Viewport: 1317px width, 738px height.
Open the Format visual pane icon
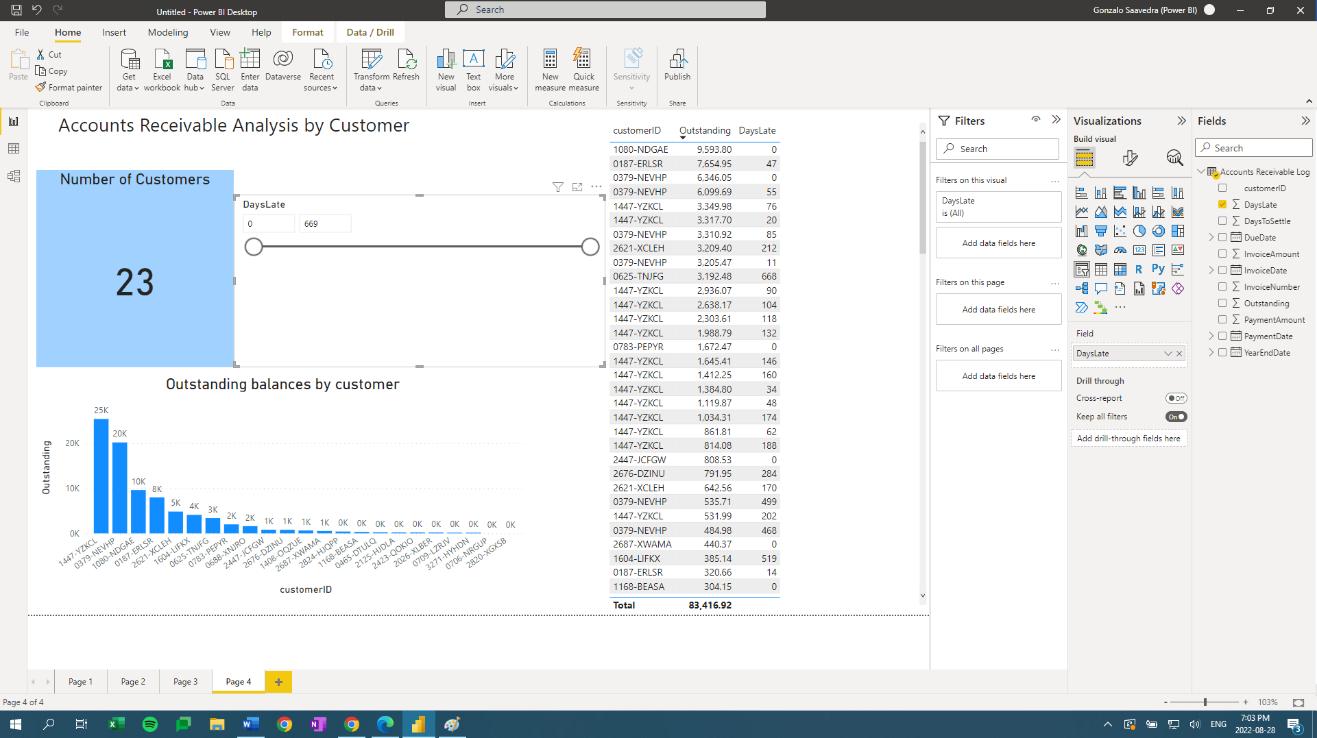tap(1130, 158)
